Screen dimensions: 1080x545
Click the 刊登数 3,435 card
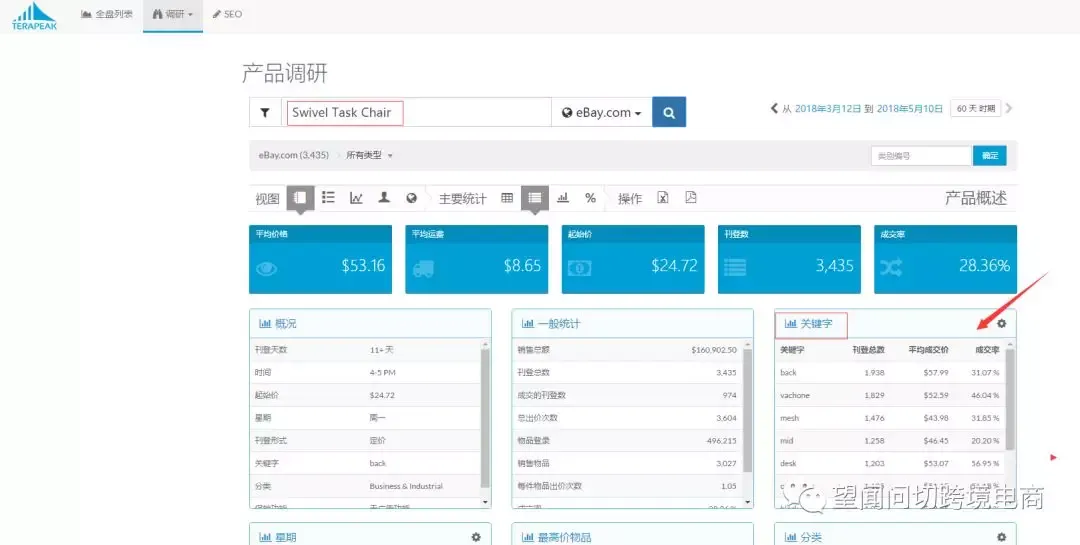[x=789, y=259]
